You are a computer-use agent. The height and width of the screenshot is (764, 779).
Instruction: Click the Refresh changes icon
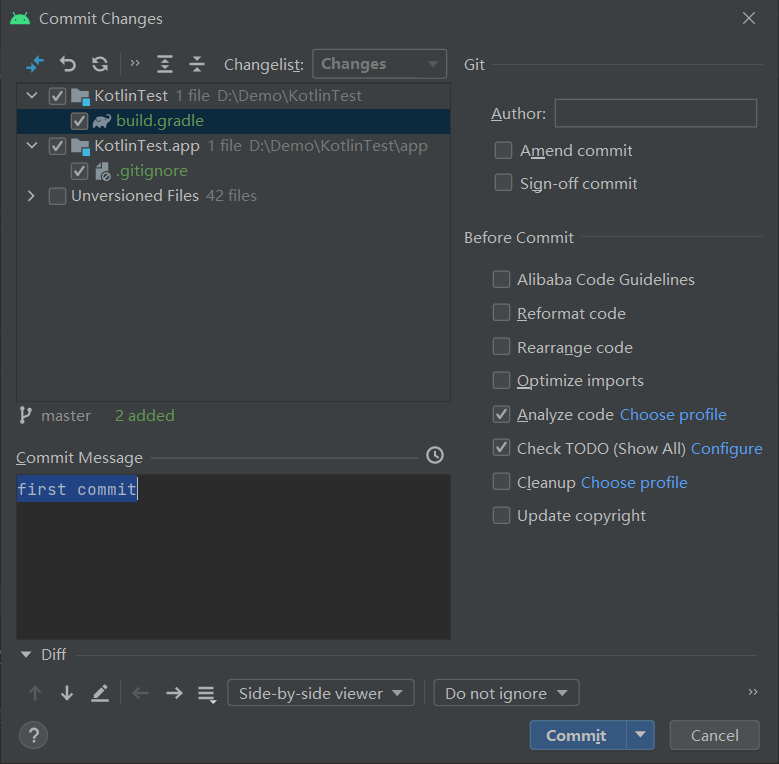(100, 64)
